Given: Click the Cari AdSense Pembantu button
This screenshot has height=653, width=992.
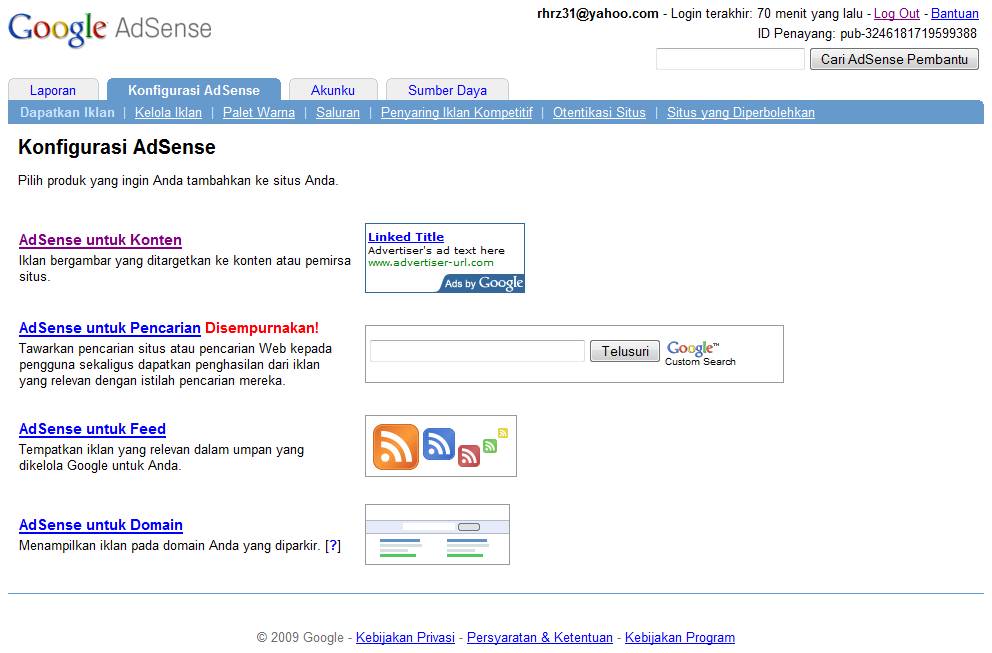Looking at the screenshot, I should (x=894, y=59).
